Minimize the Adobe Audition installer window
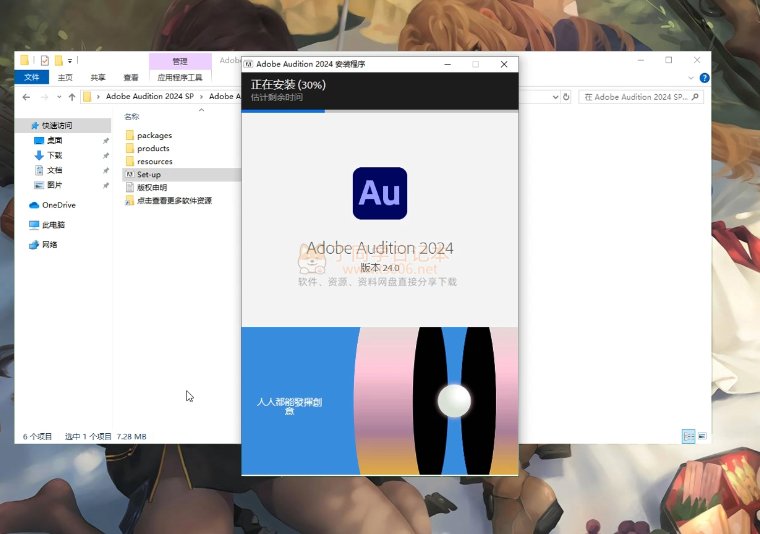 pos(448,64)
